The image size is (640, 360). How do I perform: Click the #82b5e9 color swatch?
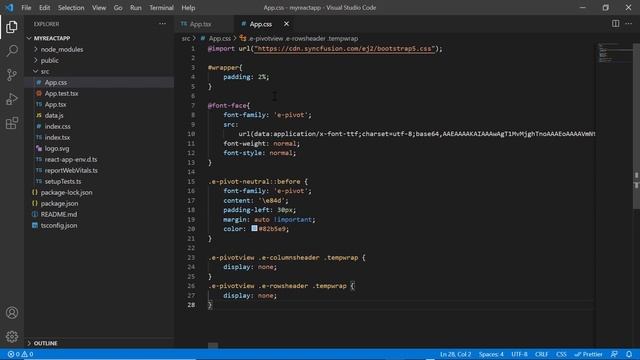click(x=254, y=229)
